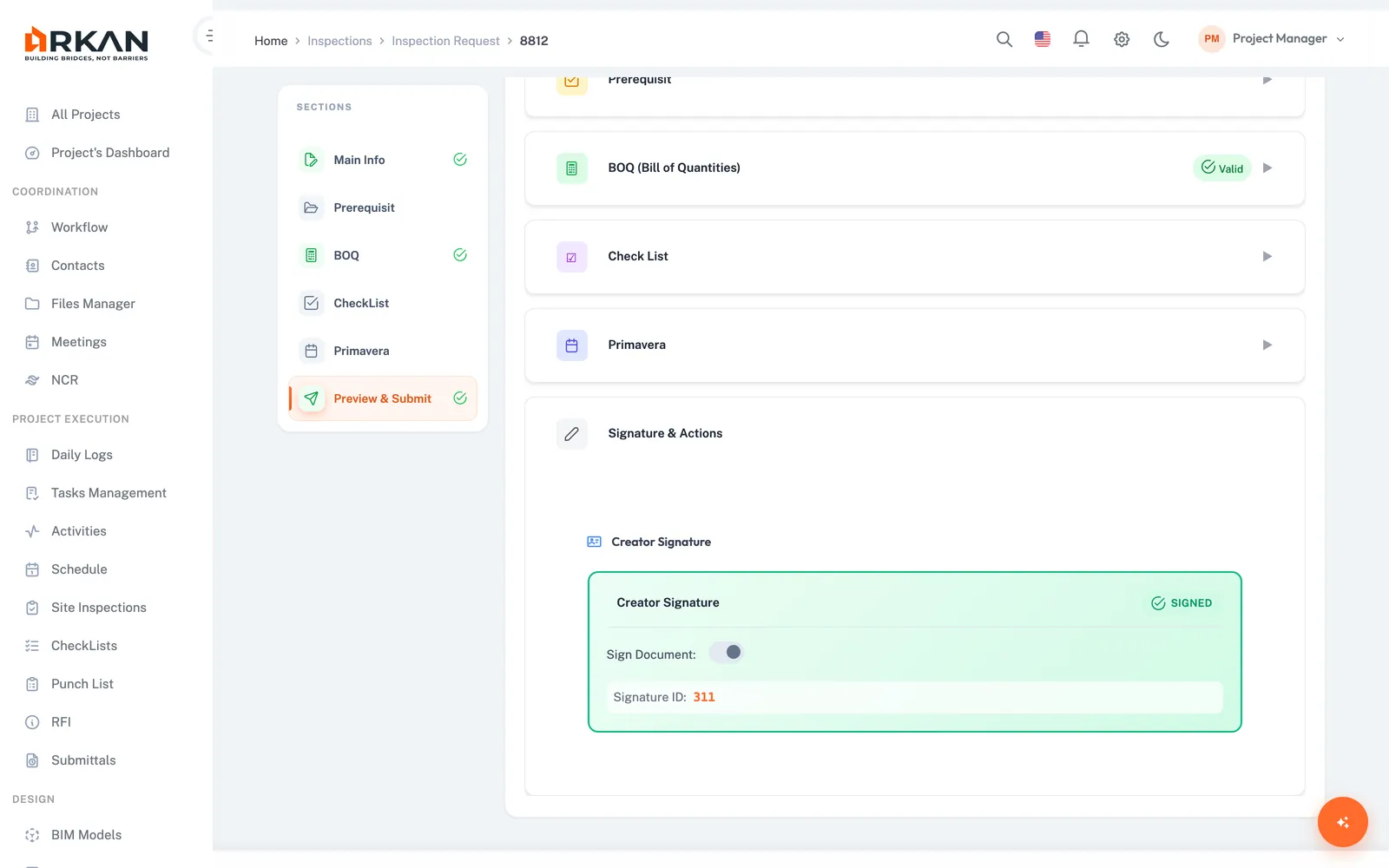
Task: Expand the Prerequisit panel arrow
Action: [1267, 80]
